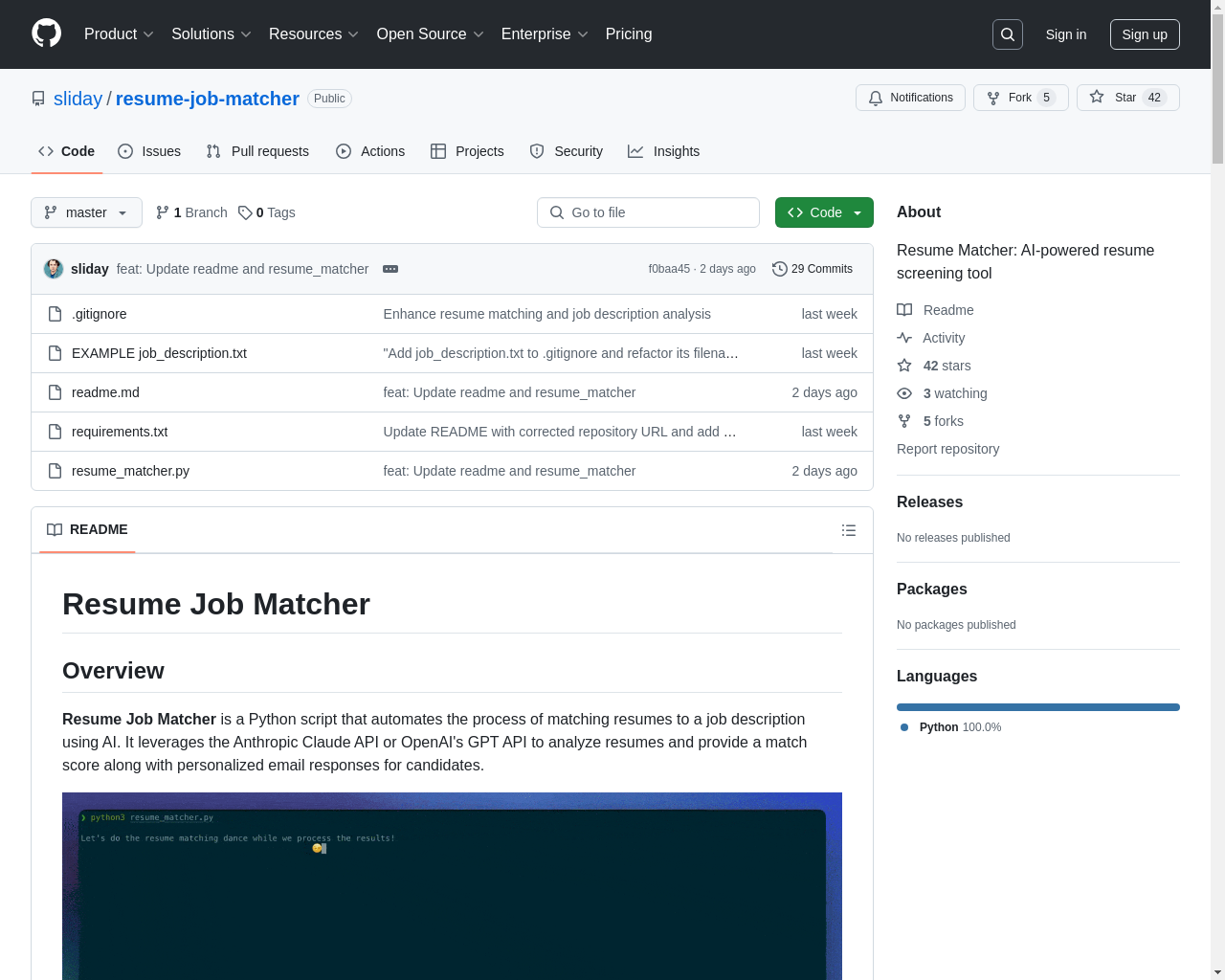Expand the Enterprise menu
Viewport: 1225px width, 980px height.
[545, 34]
